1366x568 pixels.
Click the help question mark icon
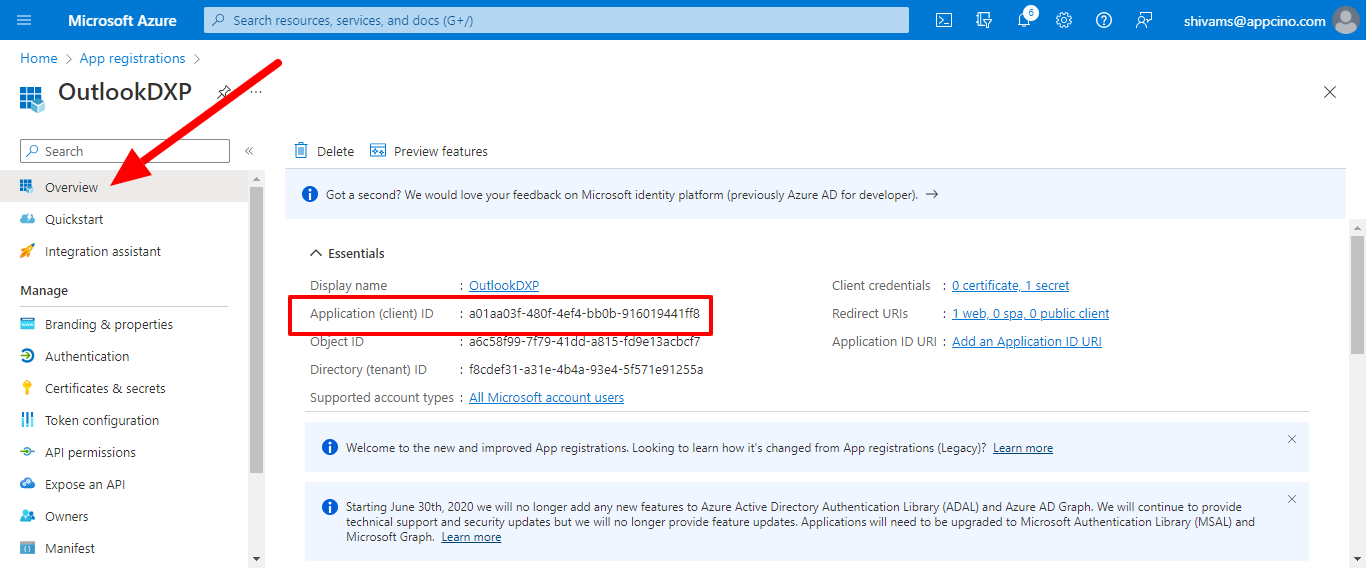tap(1104, 20)
